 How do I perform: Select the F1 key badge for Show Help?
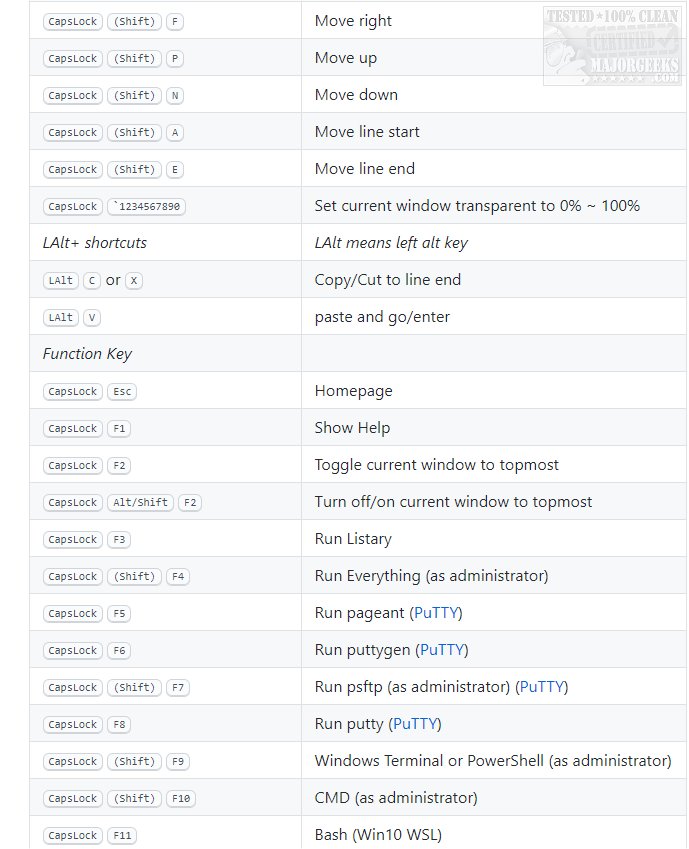(x=120, y=428)
